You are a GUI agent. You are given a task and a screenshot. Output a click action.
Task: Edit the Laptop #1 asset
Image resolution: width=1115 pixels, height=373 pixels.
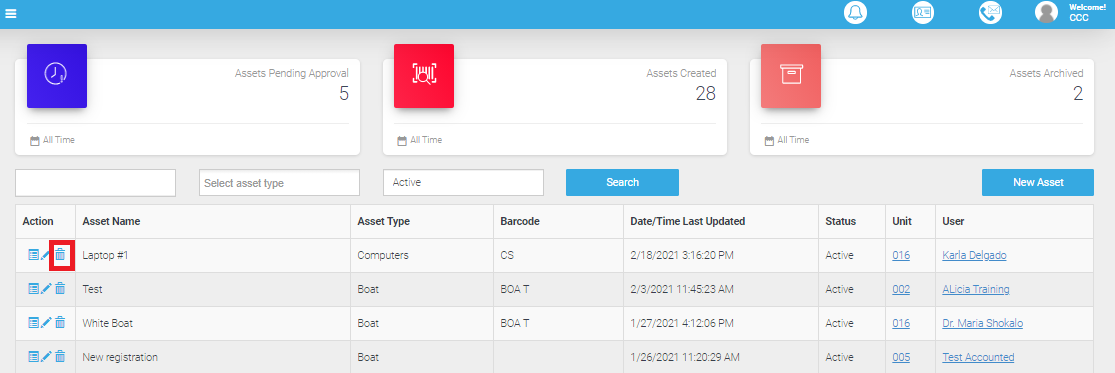pyautogui.click(x=46, y=254)
